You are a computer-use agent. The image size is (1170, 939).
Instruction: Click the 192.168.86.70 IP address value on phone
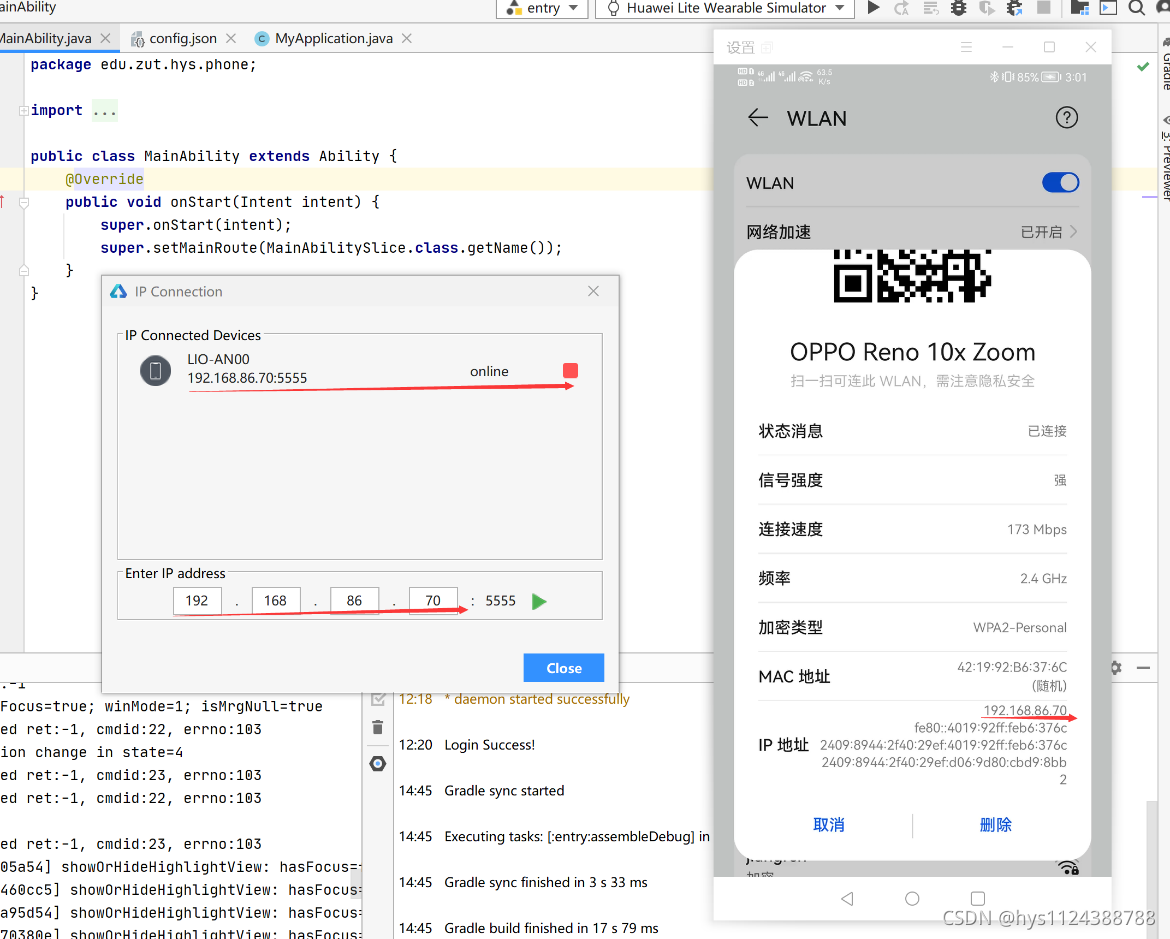1024,710
